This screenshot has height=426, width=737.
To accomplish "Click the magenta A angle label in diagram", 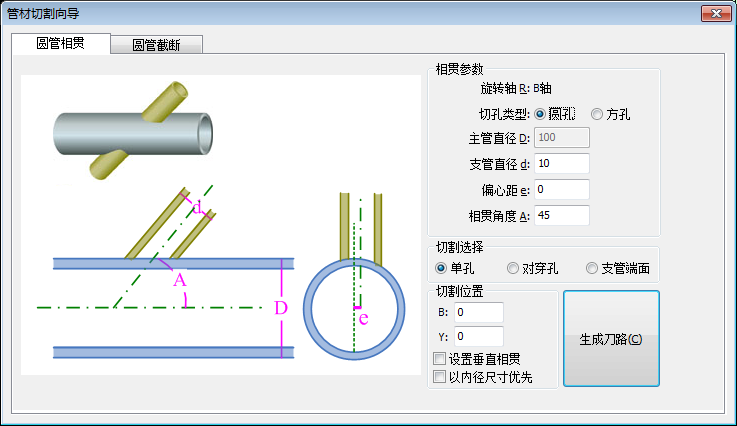I will click(x=180, y=280).
